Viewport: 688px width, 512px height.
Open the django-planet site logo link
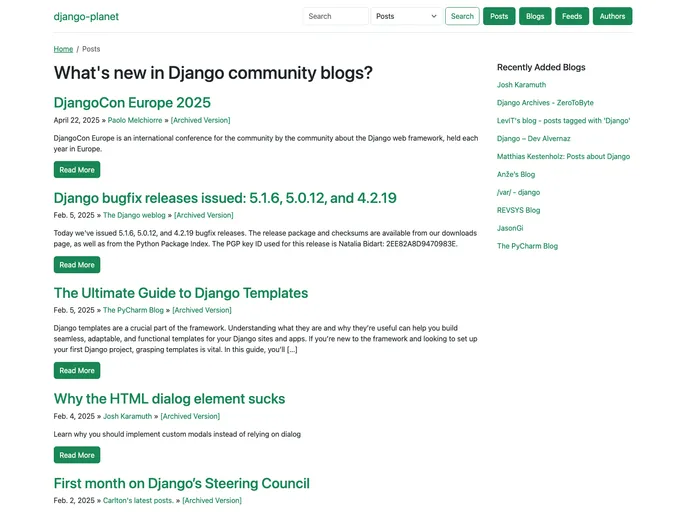pyautogui.click(x=86, y=17)
